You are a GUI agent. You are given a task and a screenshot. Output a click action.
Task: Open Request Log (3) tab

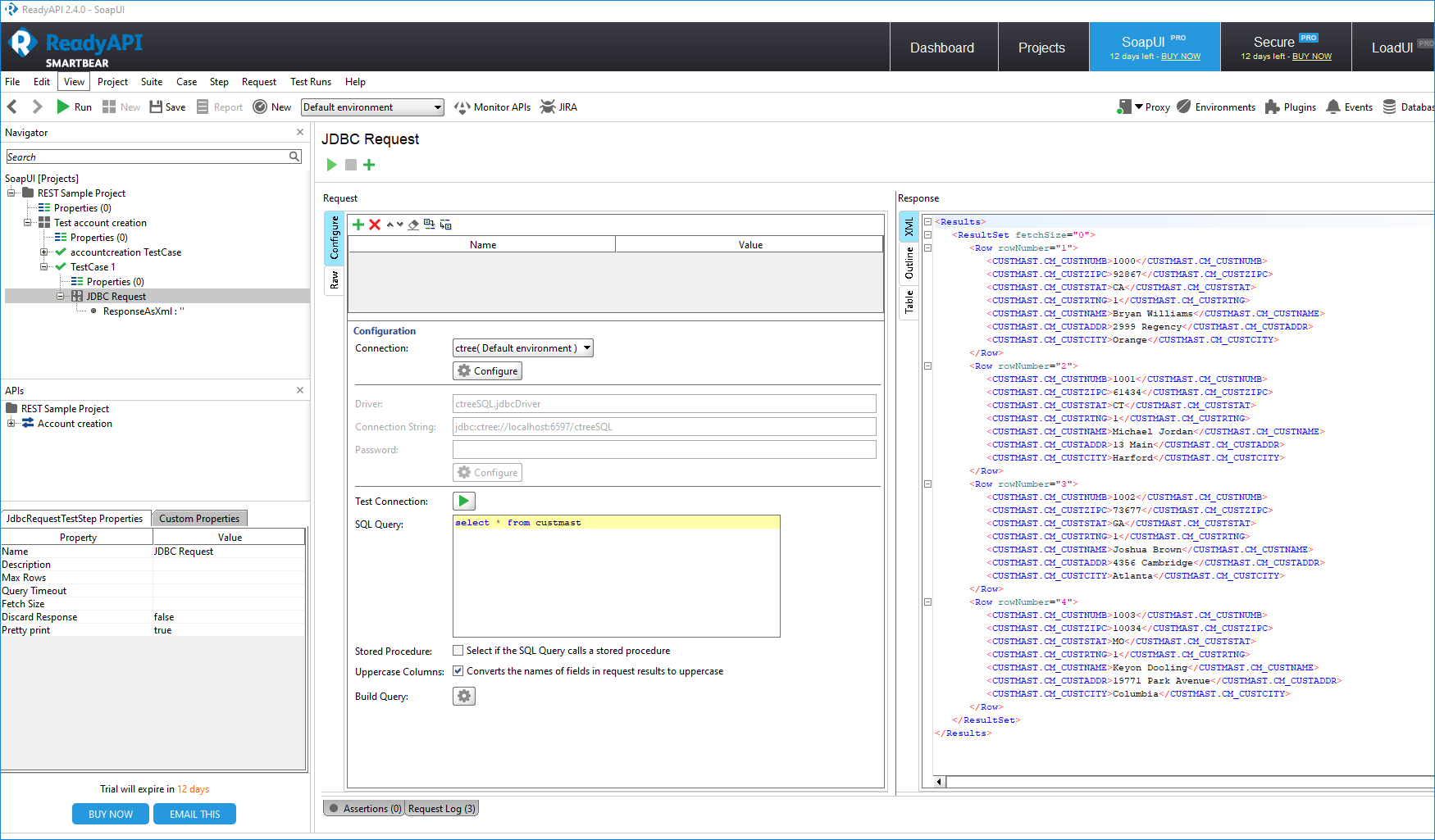tap(441, 809)
